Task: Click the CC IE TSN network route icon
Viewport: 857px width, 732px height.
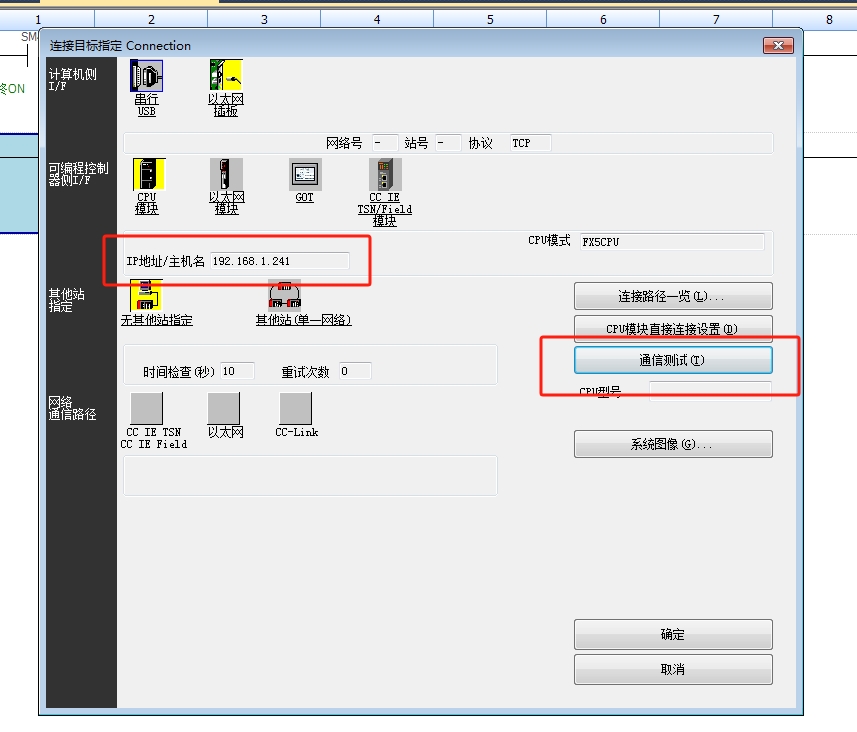Action: [146, 408]
